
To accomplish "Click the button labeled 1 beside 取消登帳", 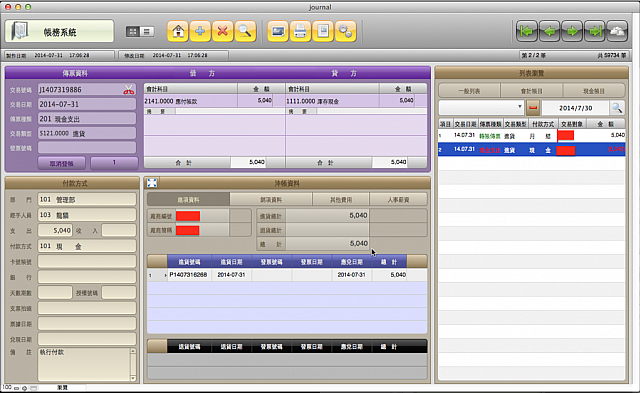I will coord(114,162).
